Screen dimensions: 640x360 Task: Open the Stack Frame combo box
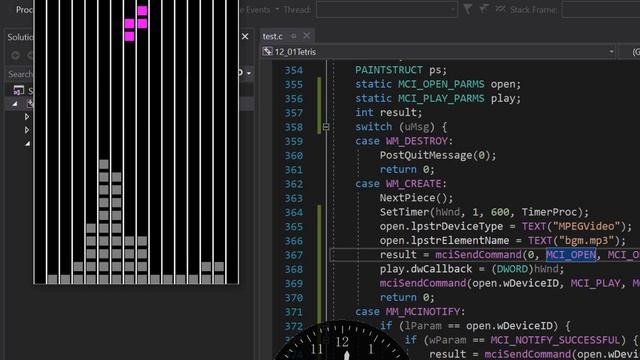point(601,9)
